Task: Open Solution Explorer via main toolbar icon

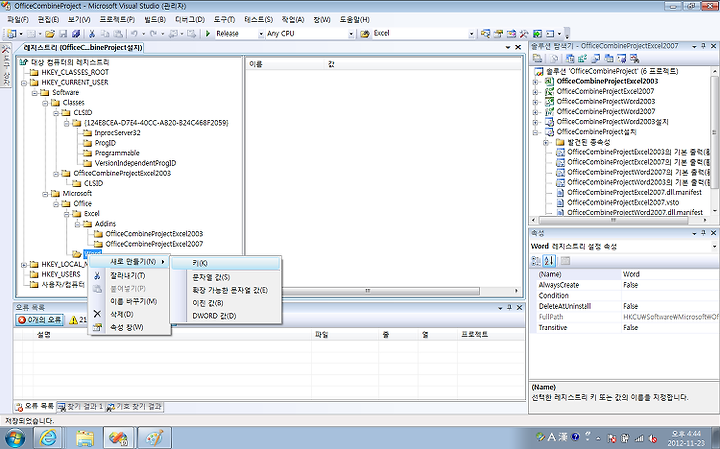Action: [485, 34]
